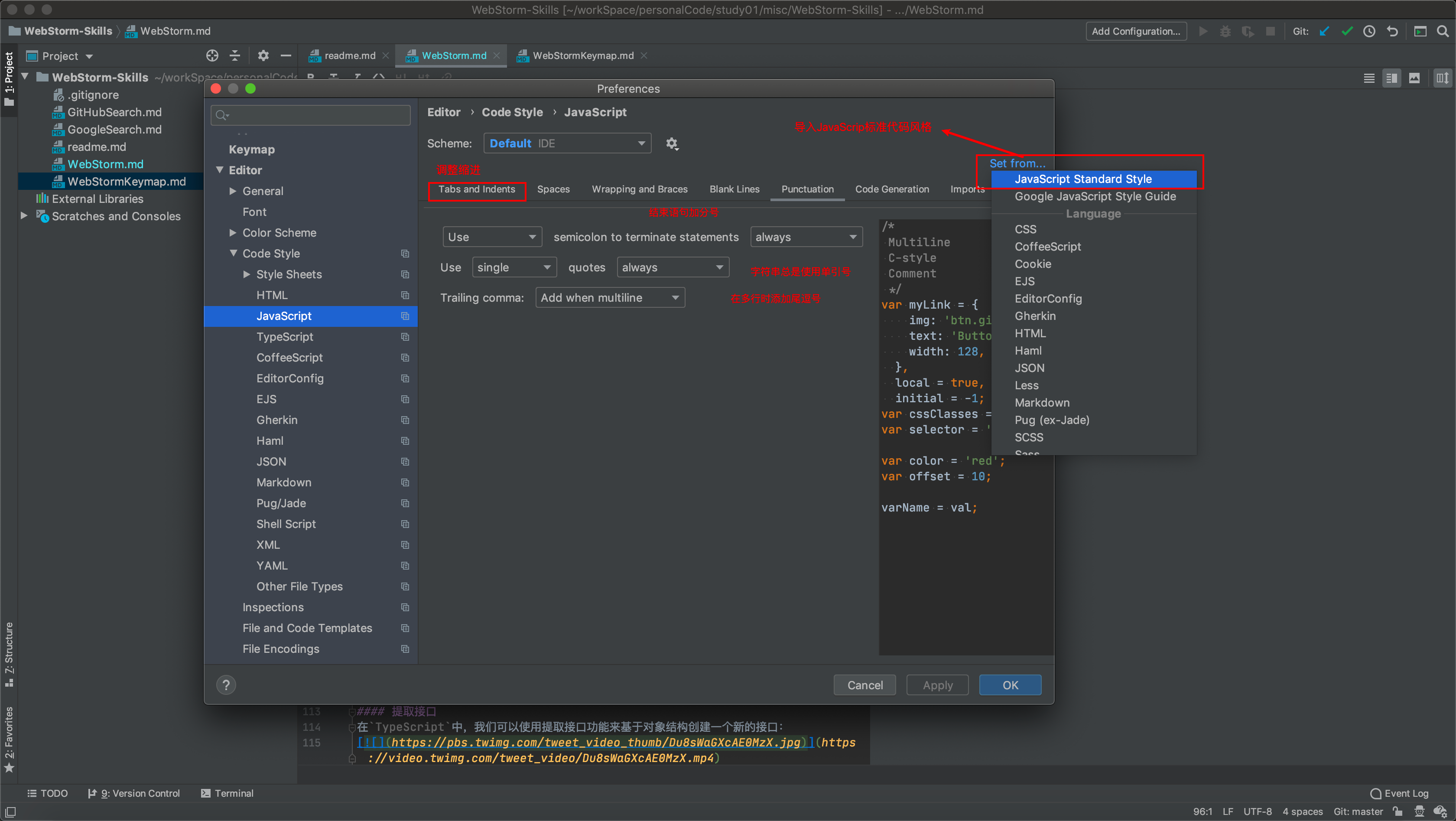
Task: Click the Git commit checkmark icon
Action: pos(1346,31)
